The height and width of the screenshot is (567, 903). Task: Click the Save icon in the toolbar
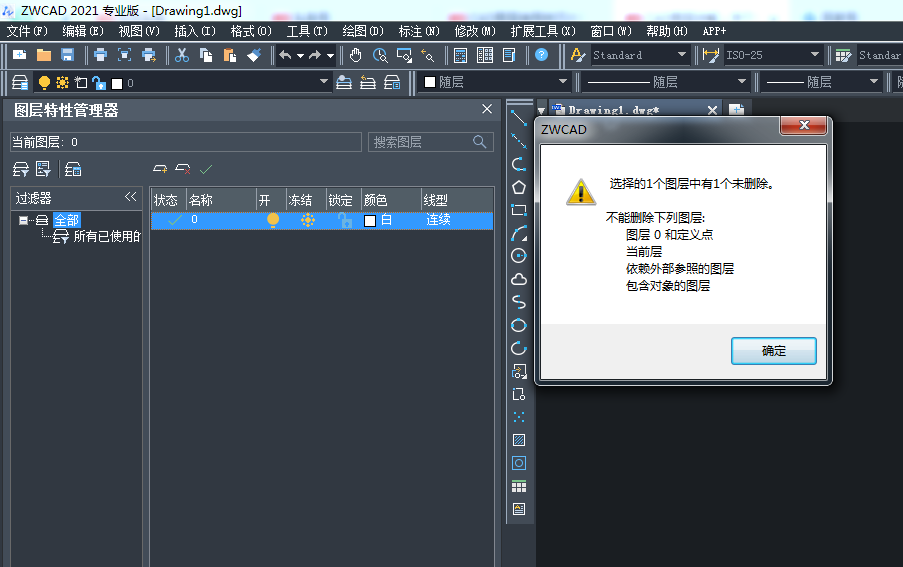(x=68, y=55)
